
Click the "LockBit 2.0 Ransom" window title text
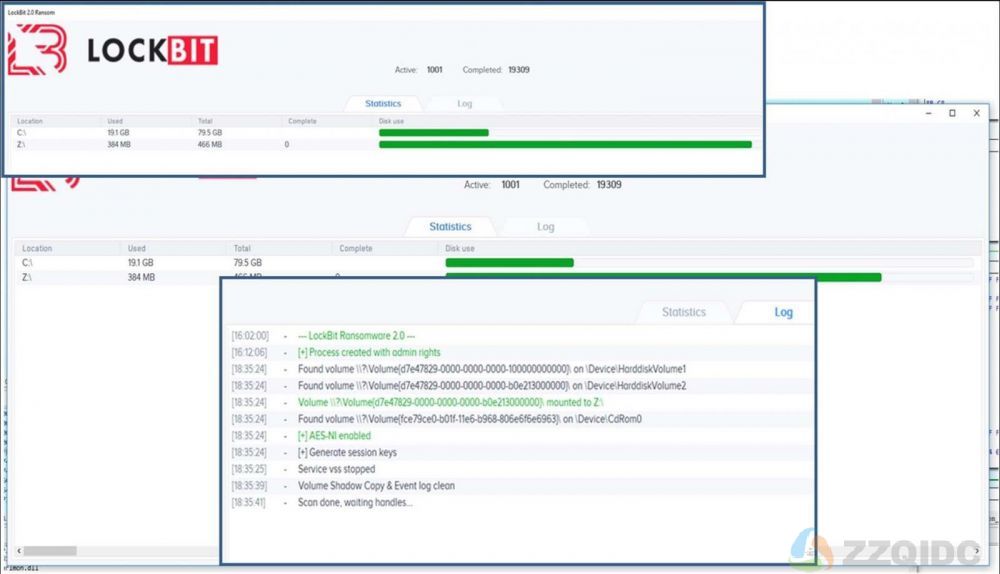pos(31,12)
